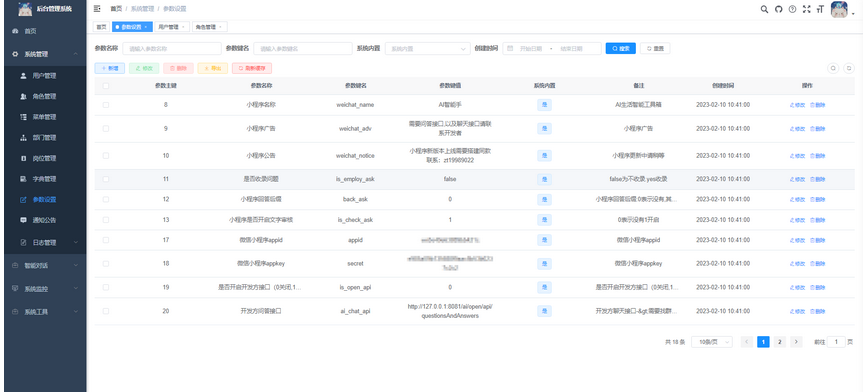Open 用户管理 in the sidebar
Viewport: 864px width, 392px height.
45,76
